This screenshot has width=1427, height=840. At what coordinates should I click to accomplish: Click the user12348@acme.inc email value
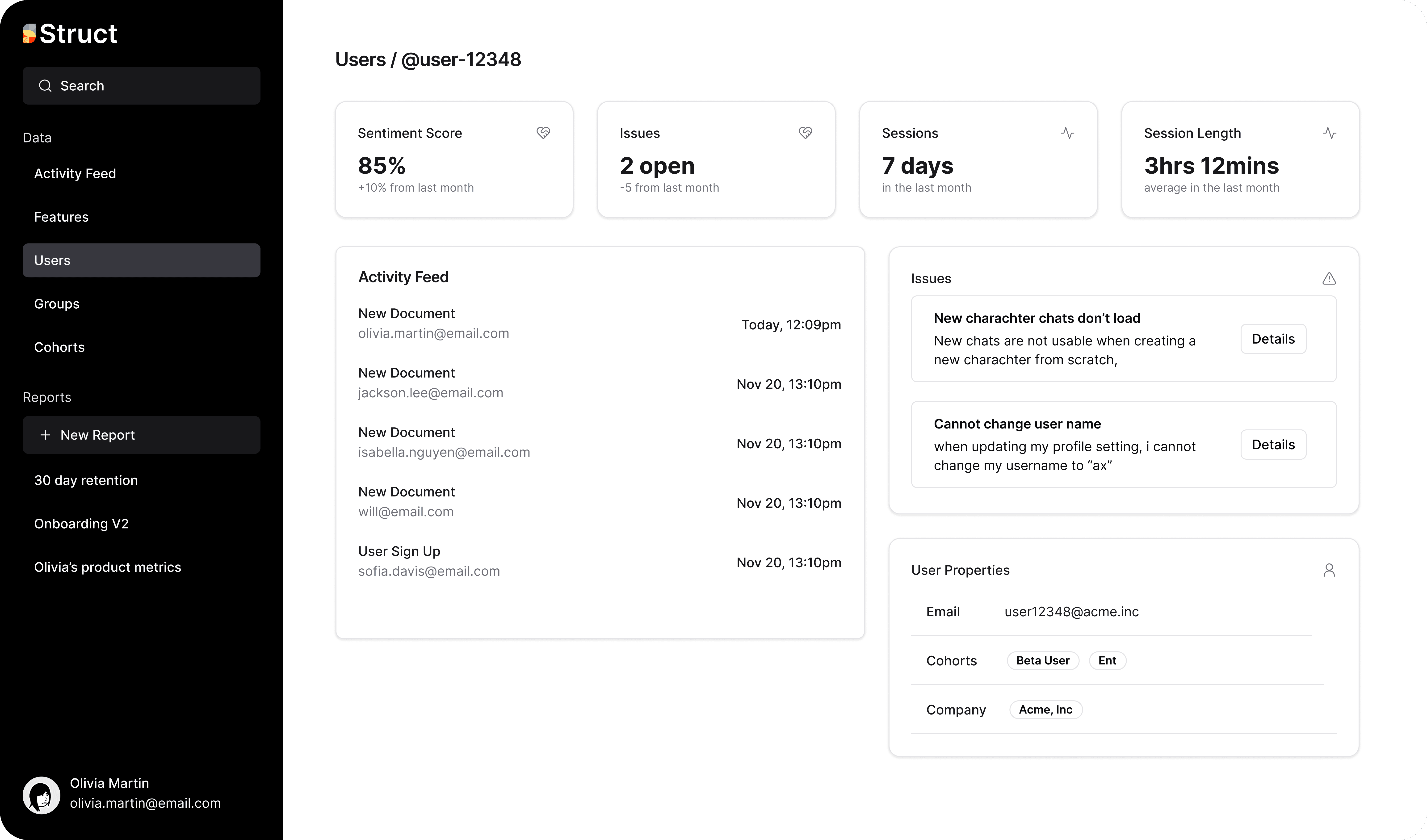coord(1071,612)
